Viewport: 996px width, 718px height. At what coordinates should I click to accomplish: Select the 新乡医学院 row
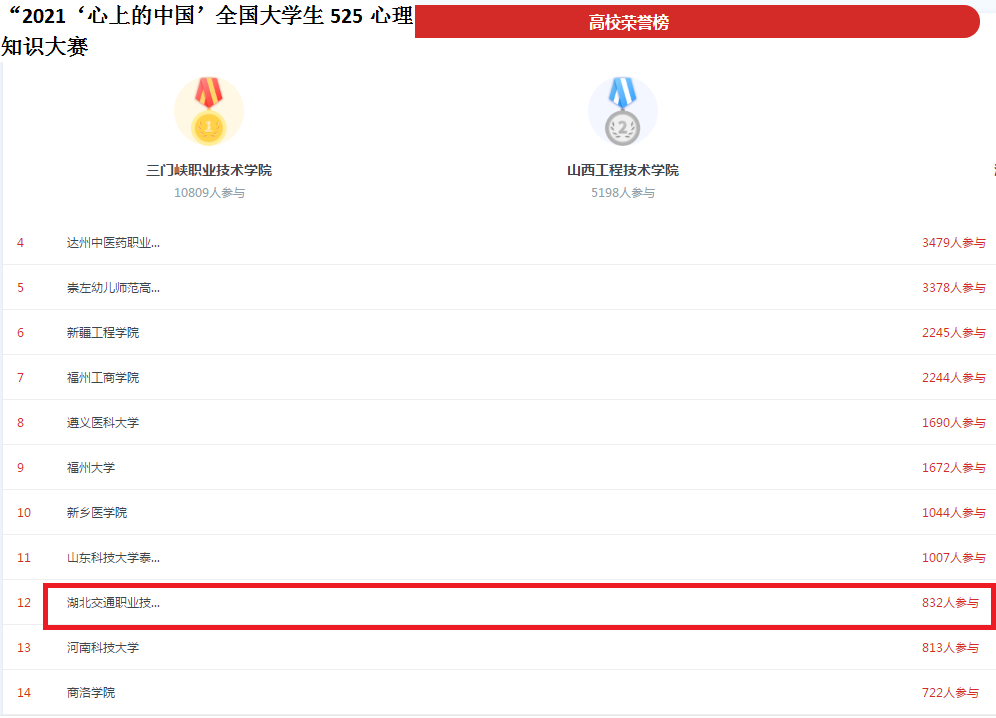click(499, 513)
